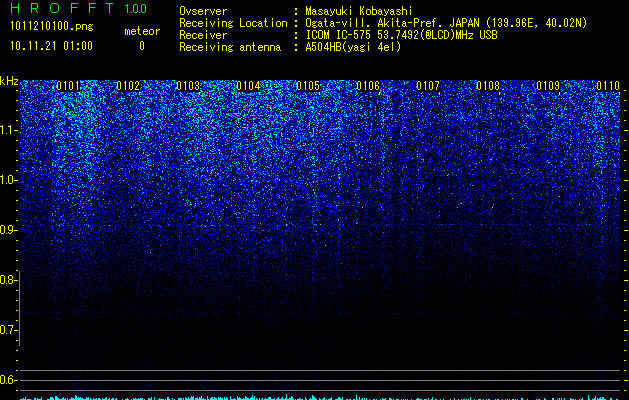Click the cyan signal level trace
This screenshot has width=629, height=400.
(320, 397)
